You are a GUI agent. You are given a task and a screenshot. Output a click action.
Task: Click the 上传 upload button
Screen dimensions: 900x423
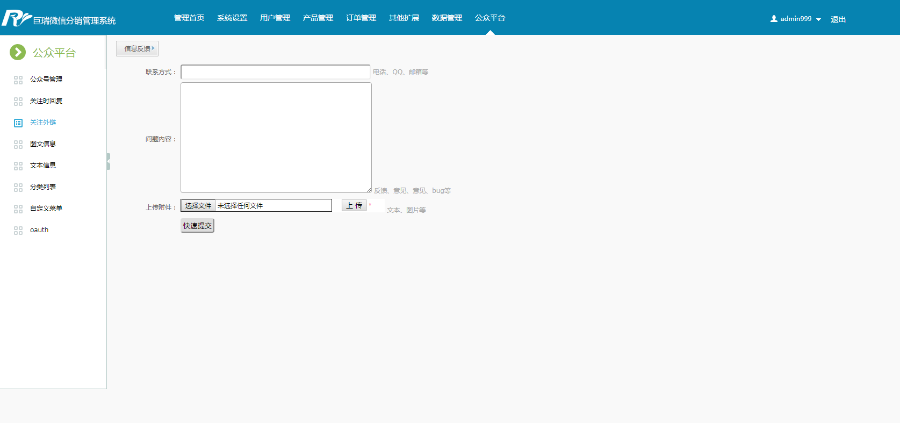(354, 205)
